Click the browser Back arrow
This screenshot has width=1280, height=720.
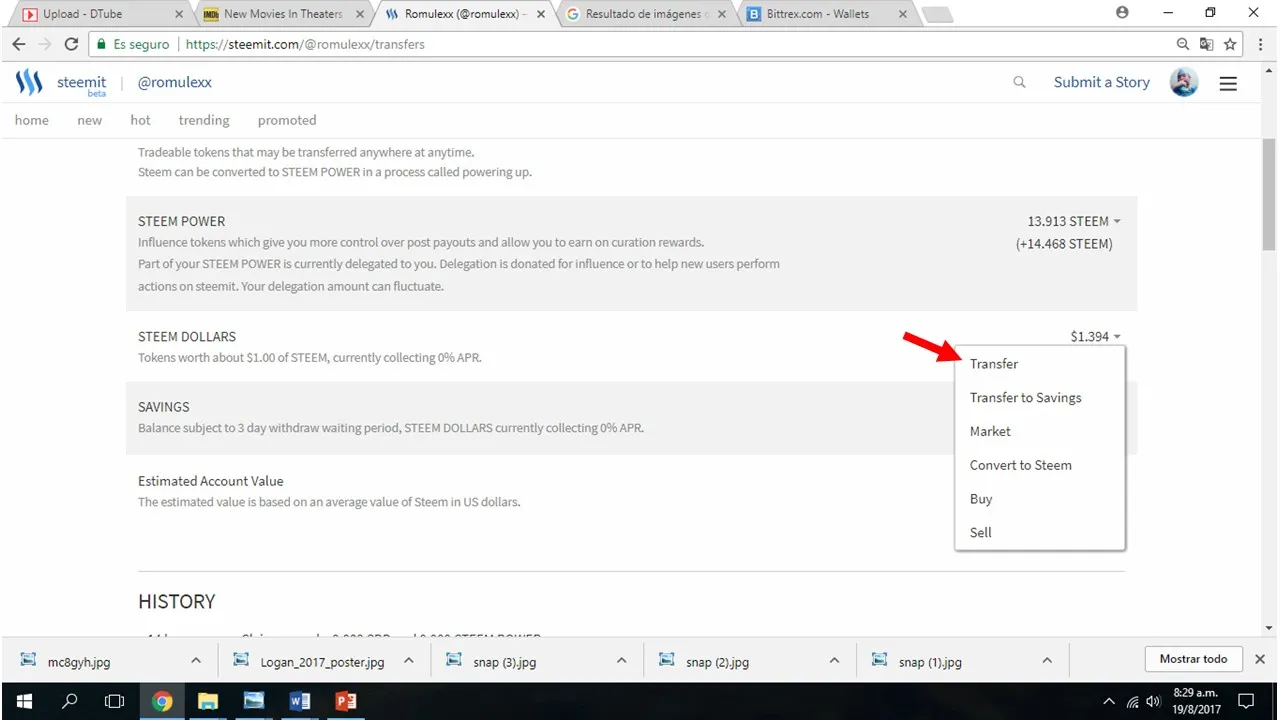[19, 44]
